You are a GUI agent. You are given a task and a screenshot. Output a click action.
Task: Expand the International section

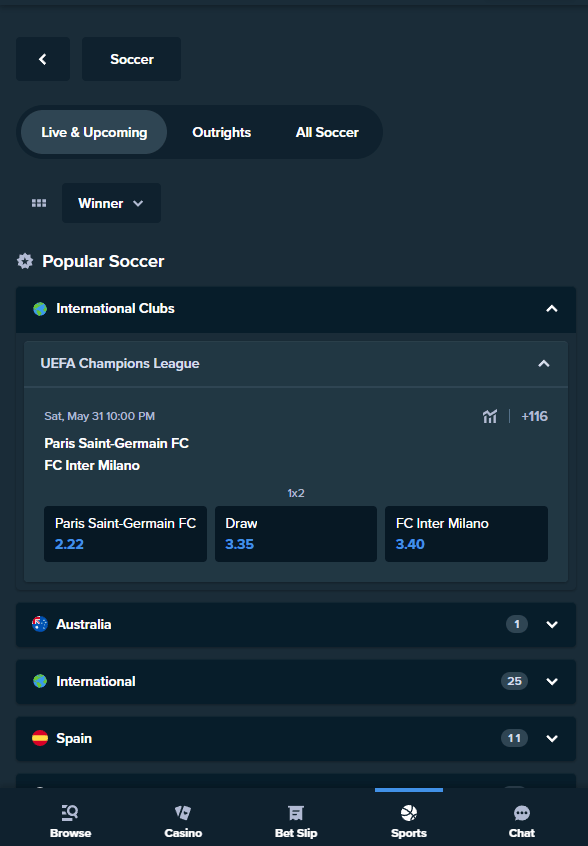pyautogui.click(x=296, y=681)
